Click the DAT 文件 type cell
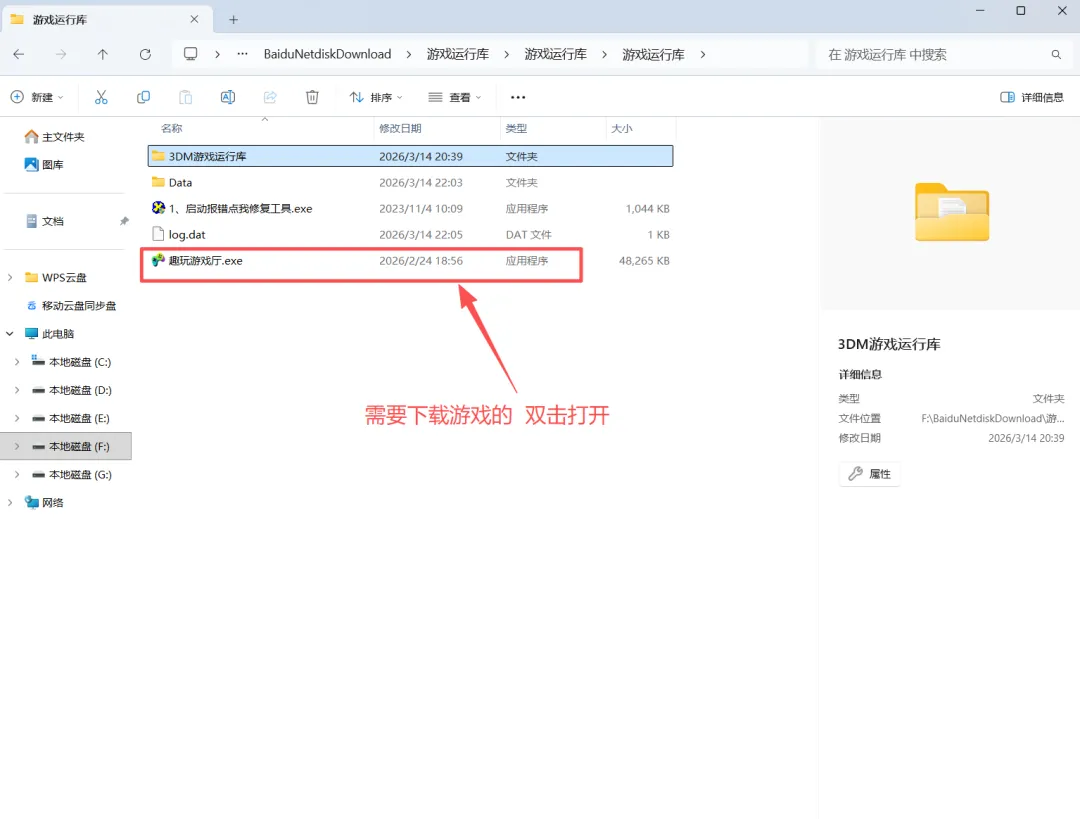1080x819 pixels. [528, 235]
